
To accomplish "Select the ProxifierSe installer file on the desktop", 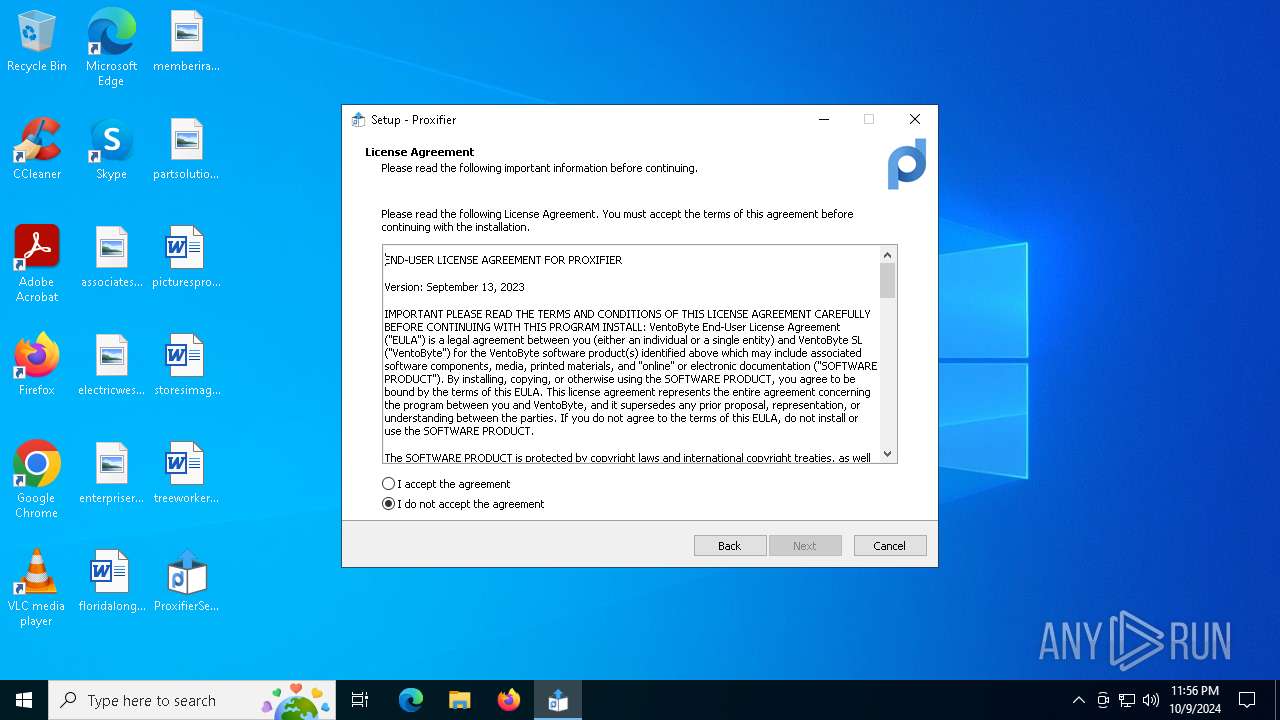I will tap(186, 582).
